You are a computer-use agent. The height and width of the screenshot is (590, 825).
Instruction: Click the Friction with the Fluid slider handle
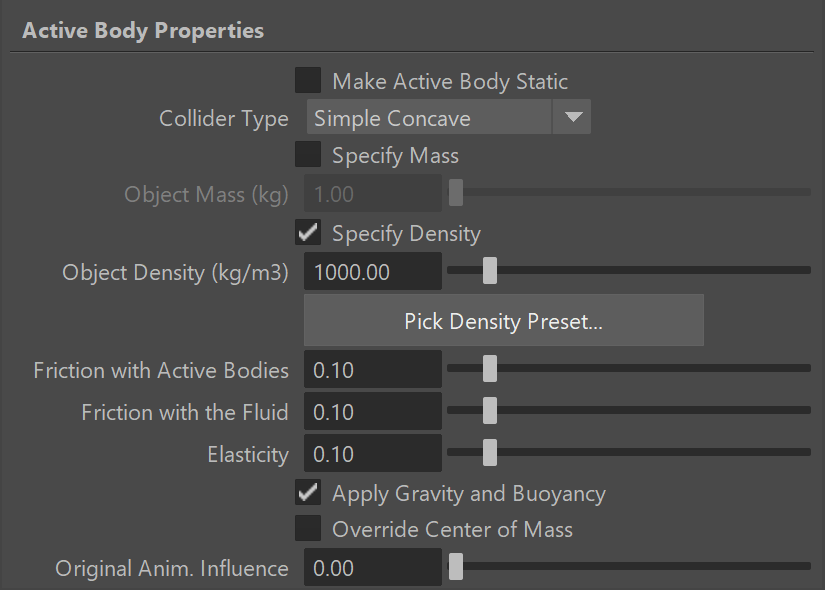(x=490, y=411)
